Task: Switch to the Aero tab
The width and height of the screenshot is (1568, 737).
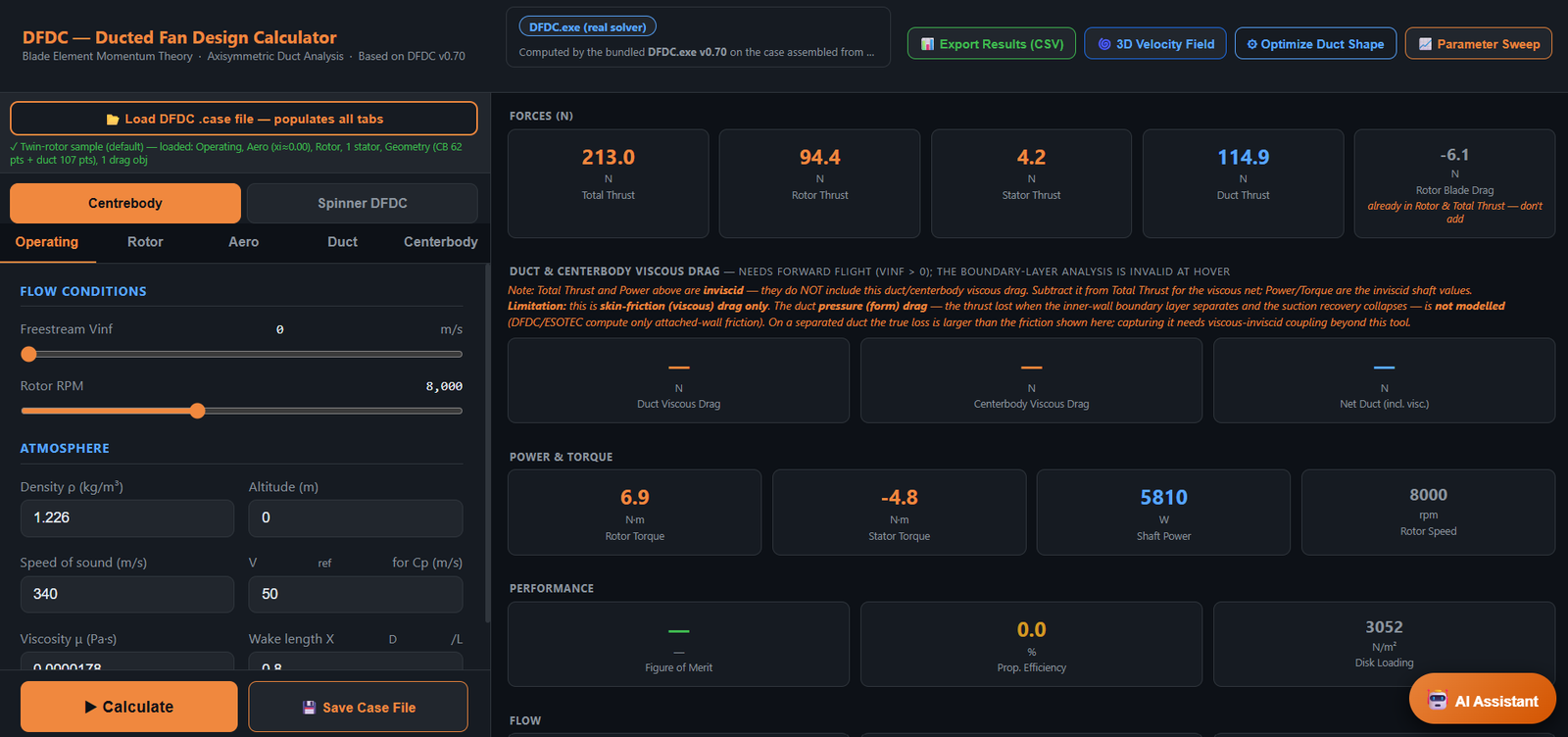Action: click(244, 242)
